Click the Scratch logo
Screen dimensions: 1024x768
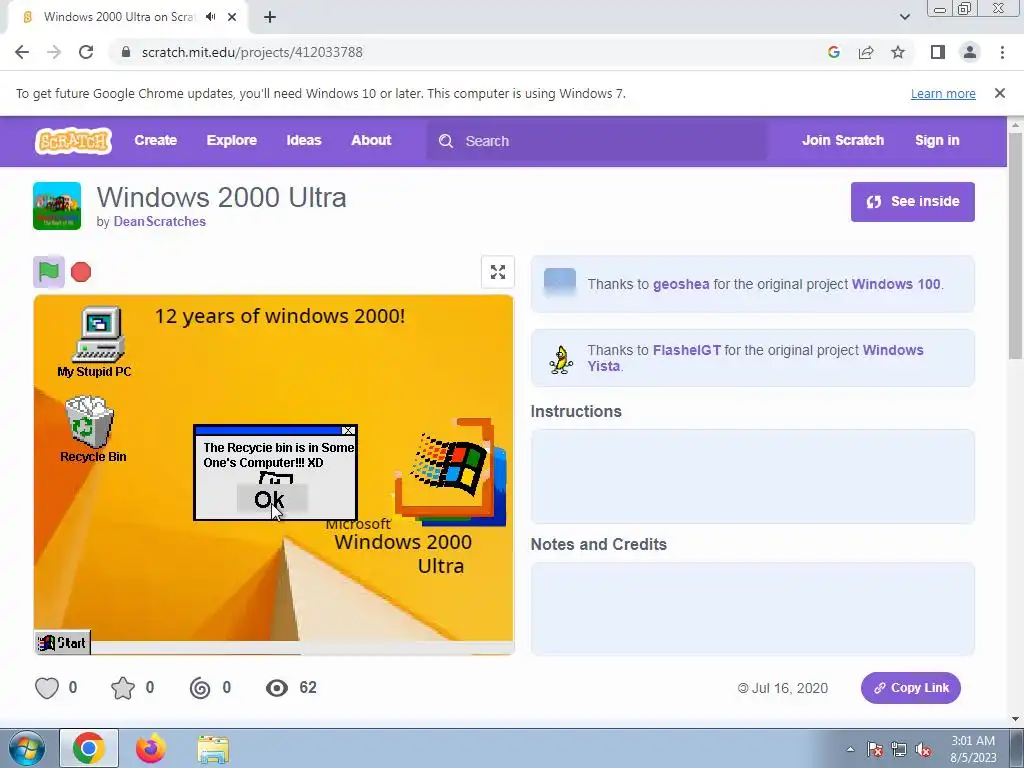[73, 141]
